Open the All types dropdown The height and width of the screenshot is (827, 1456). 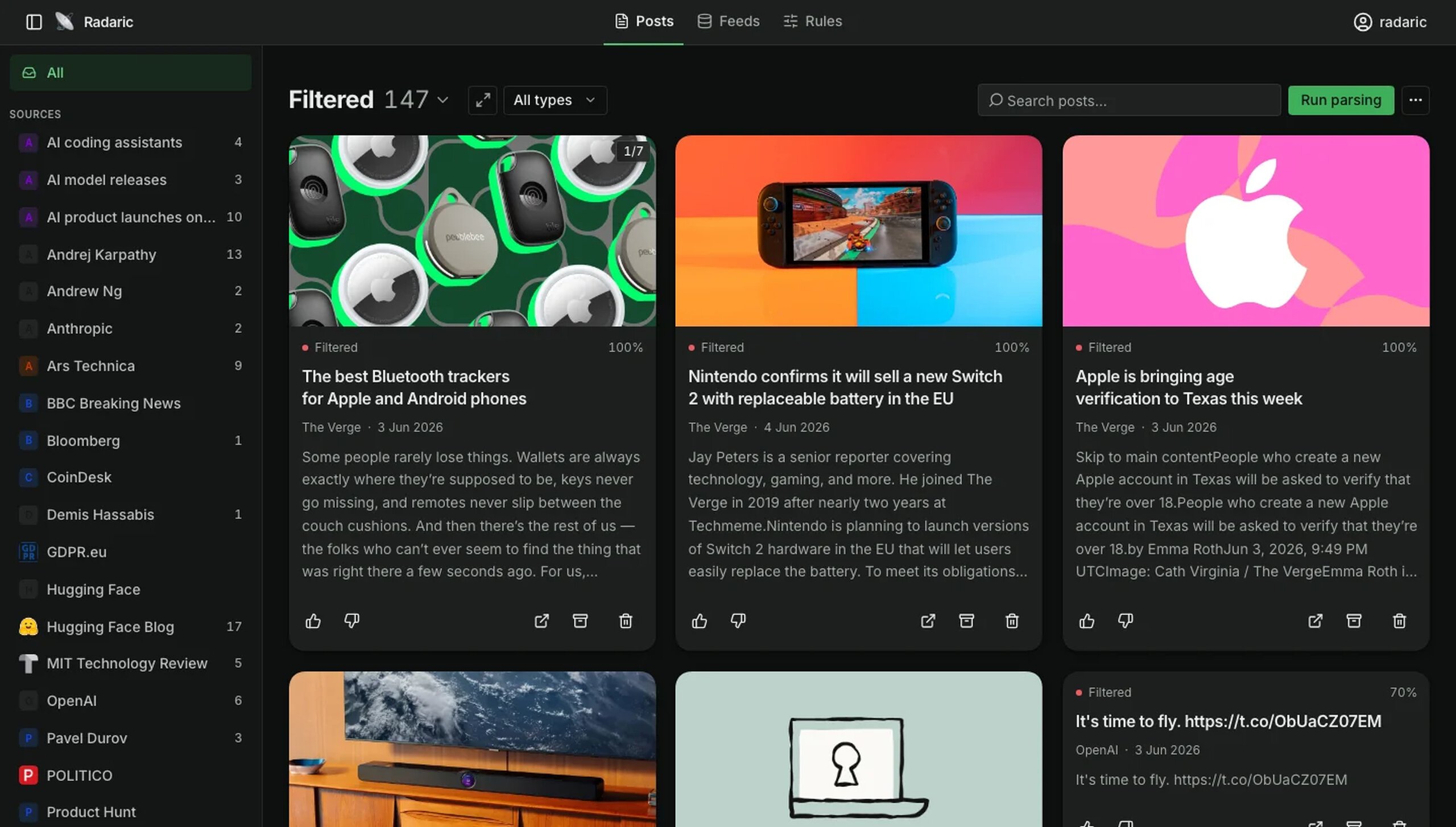coord(555,100)
